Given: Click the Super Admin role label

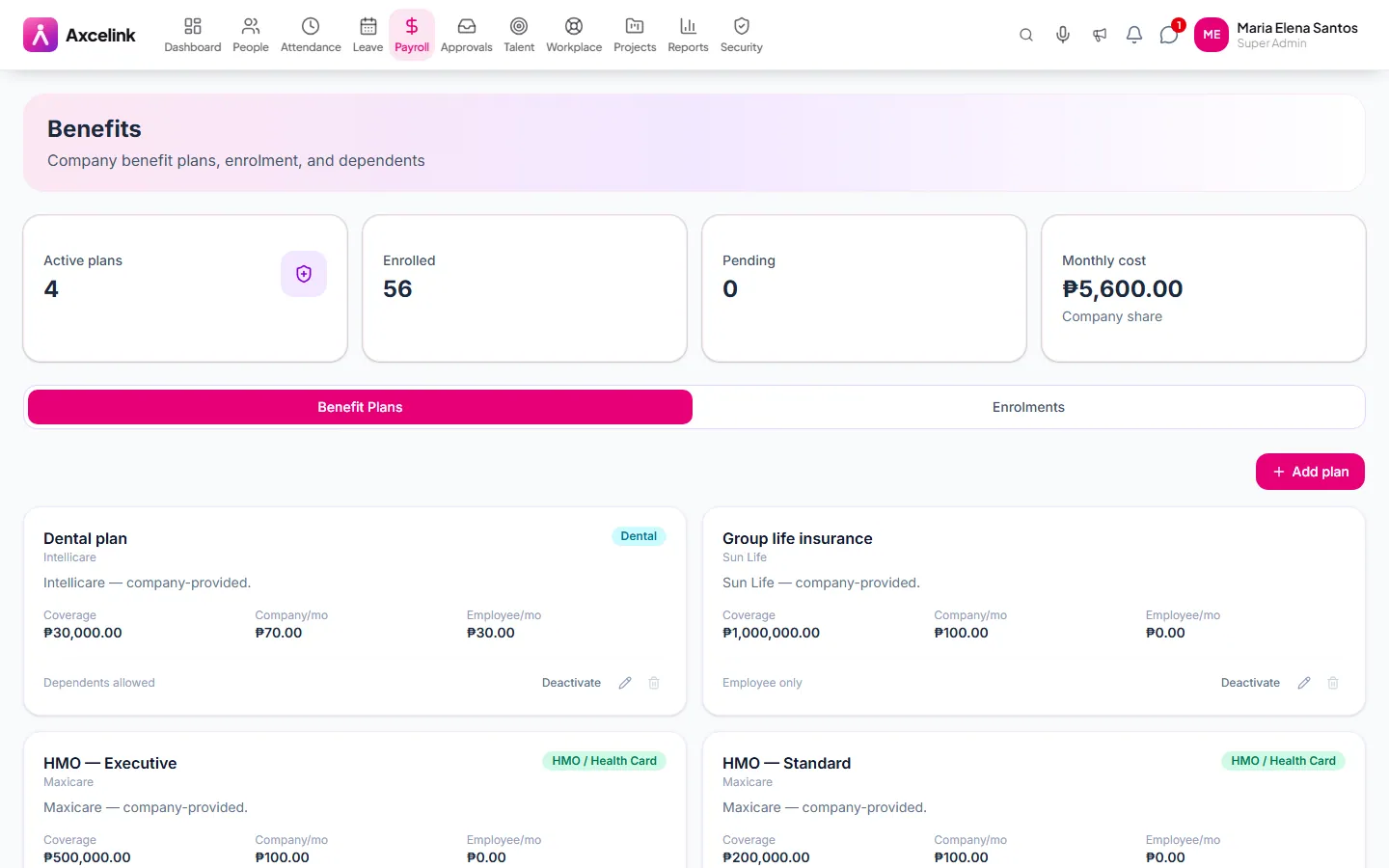Looking at the screenshot, I should pos(1271,43).
